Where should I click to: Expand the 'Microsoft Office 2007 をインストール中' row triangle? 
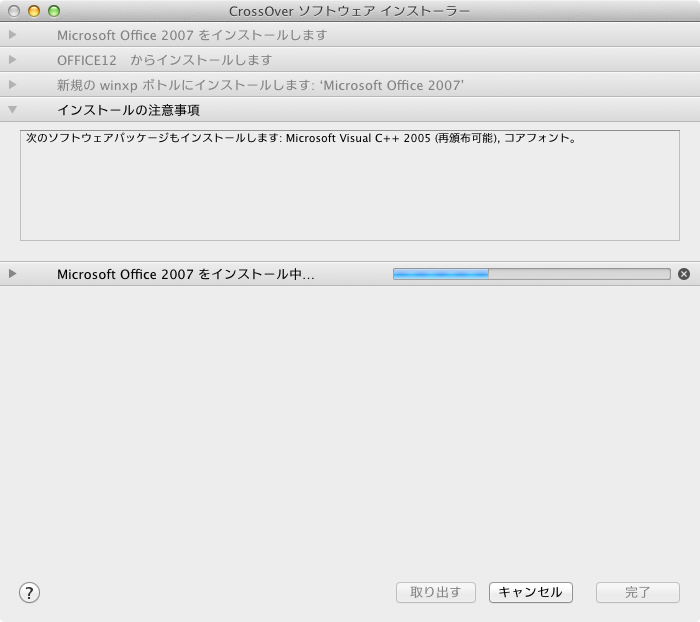[12, 273]
